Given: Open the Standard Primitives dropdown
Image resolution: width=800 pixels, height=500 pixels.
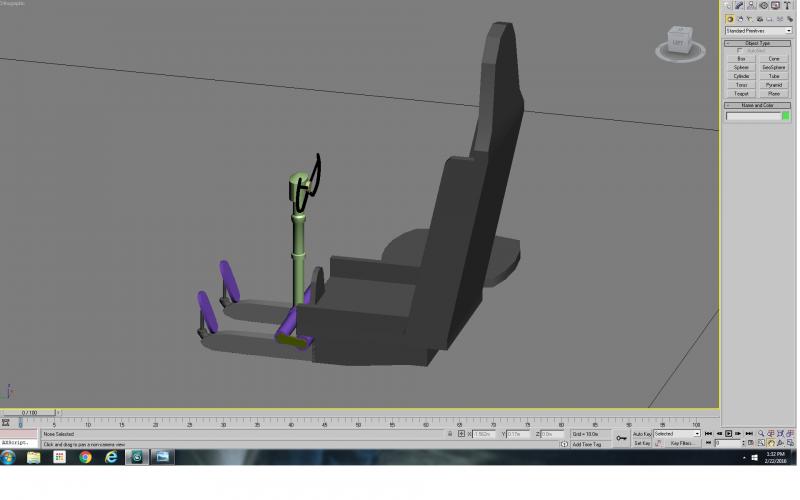Looking at the screenshot, I should 758,31.
